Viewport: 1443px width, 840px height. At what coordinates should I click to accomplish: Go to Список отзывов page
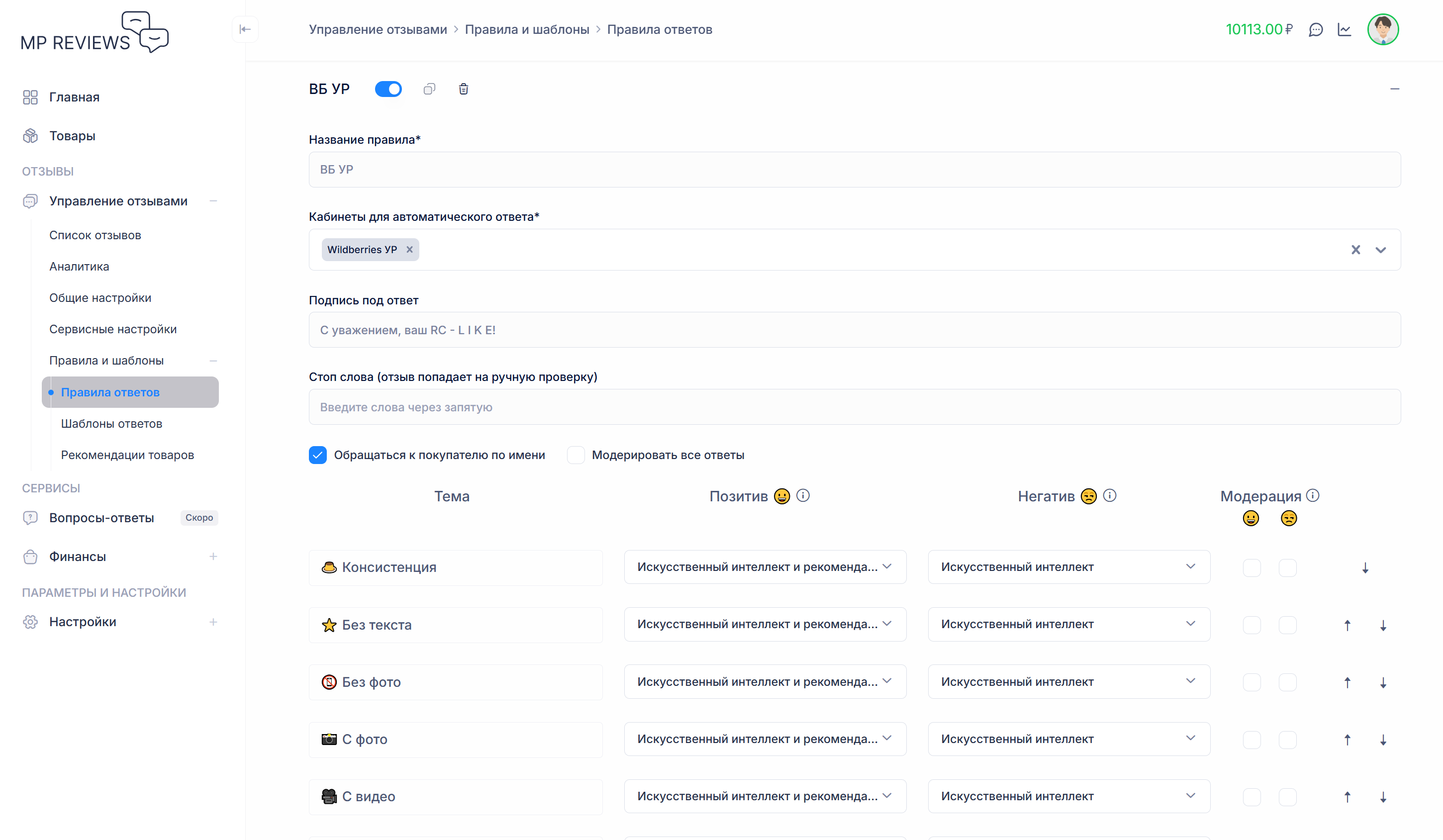[x=95, y=235]
